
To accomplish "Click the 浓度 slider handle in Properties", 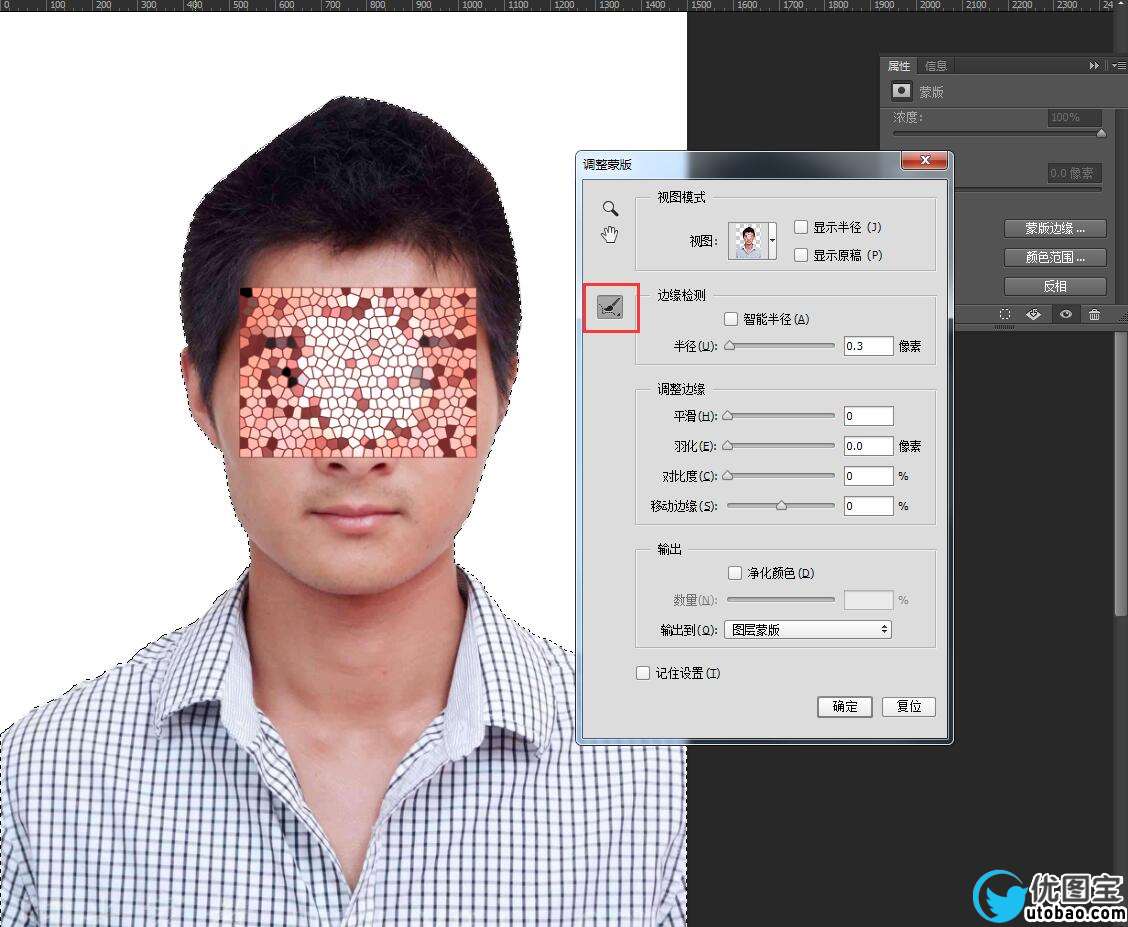I will pos(1101,134).
